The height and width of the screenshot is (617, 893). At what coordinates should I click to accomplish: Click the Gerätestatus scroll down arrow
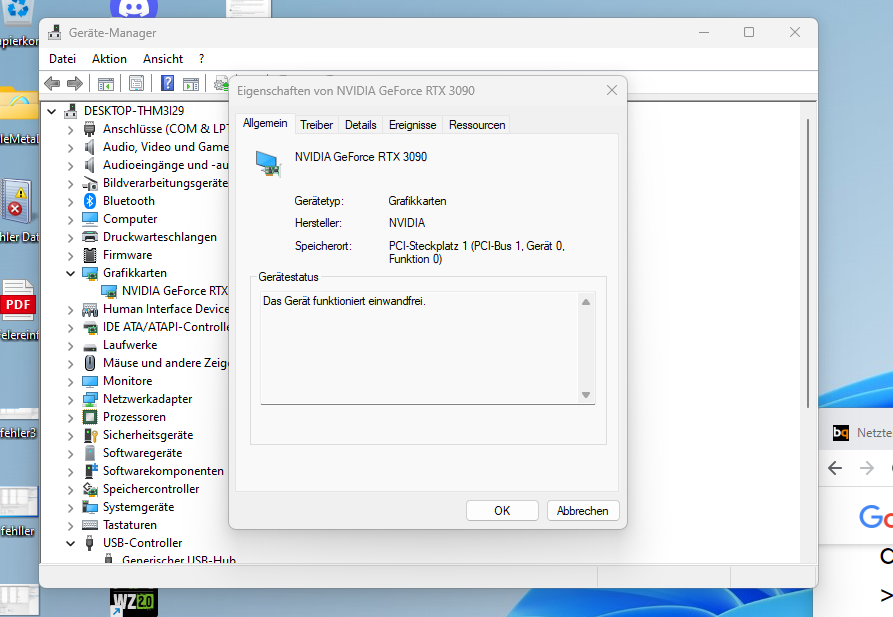pyautogui.click(x=585, y=395)
